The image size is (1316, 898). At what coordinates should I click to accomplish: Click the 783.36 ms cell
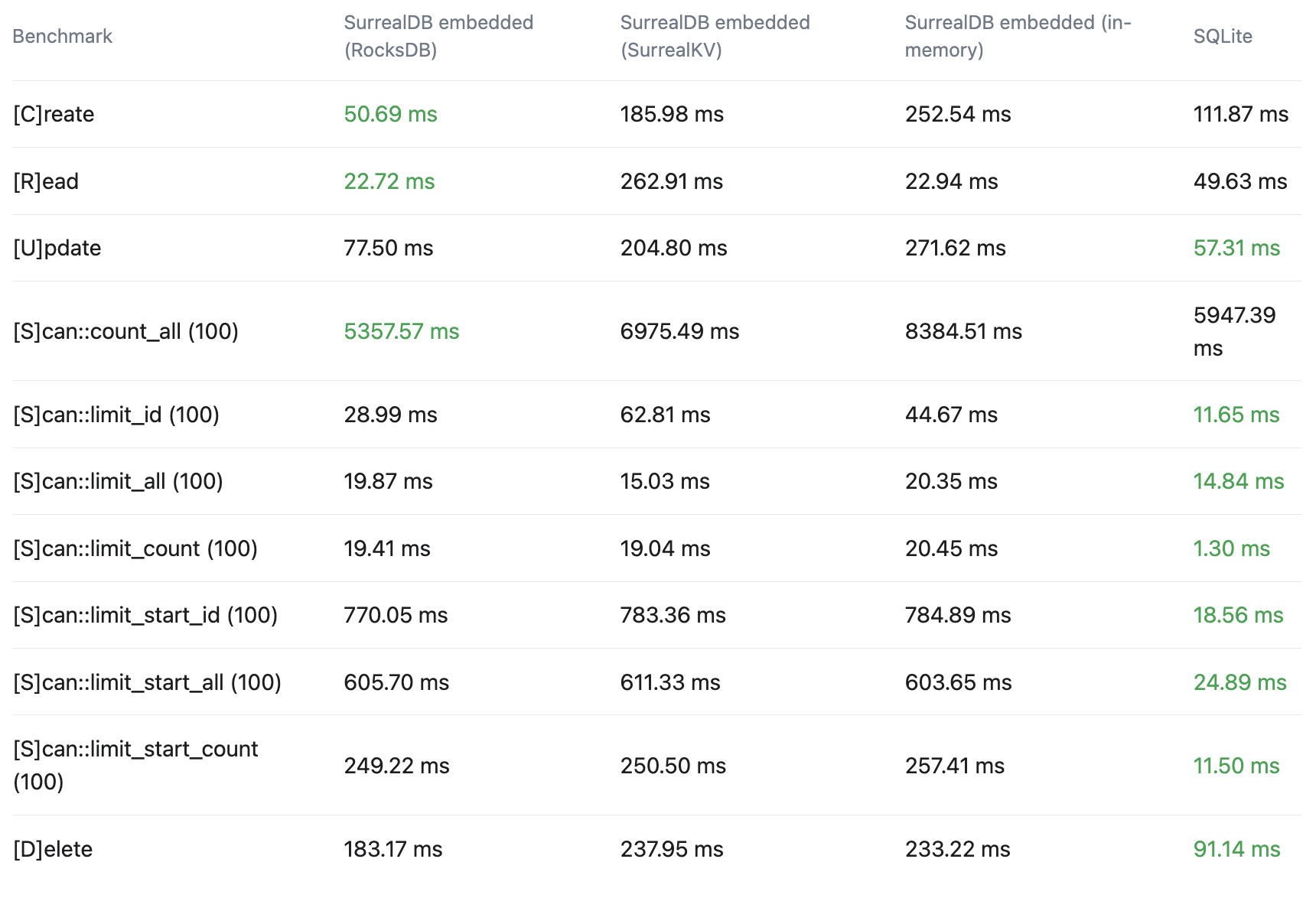(673, 615)
